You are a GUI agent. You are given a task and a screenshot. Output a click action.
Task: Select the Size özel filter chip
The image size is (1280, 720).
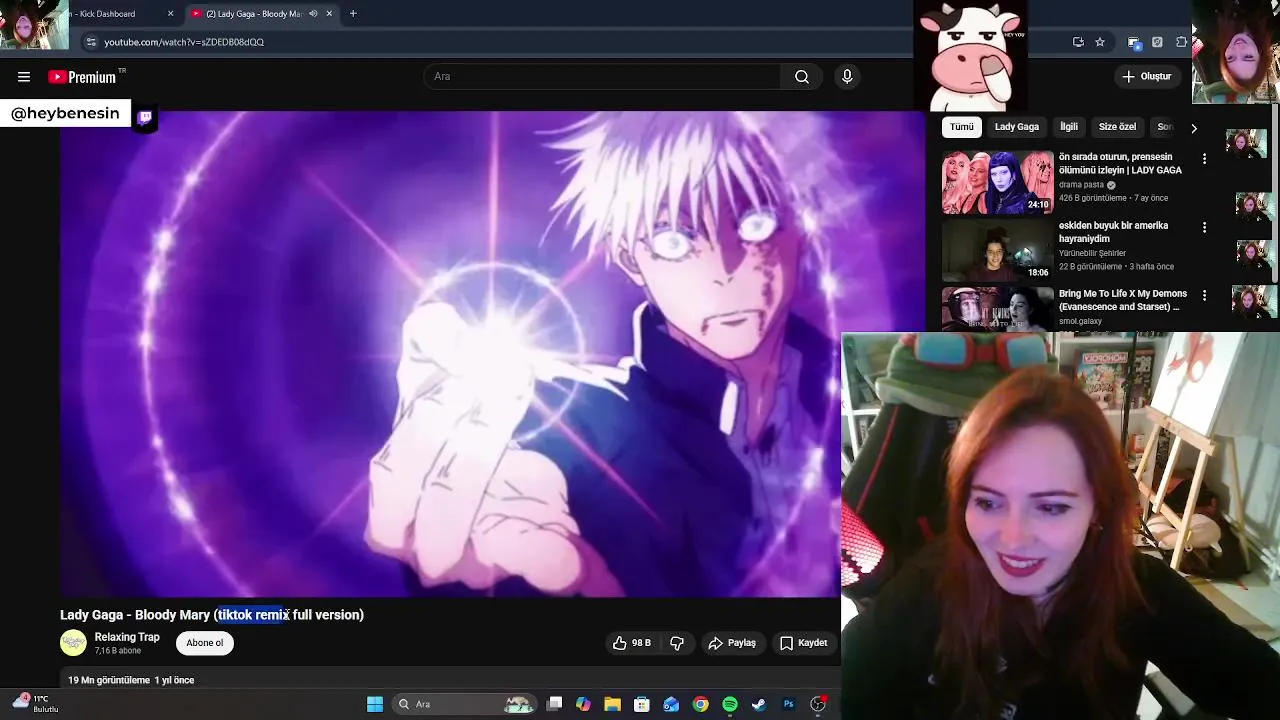point(1117,127)
